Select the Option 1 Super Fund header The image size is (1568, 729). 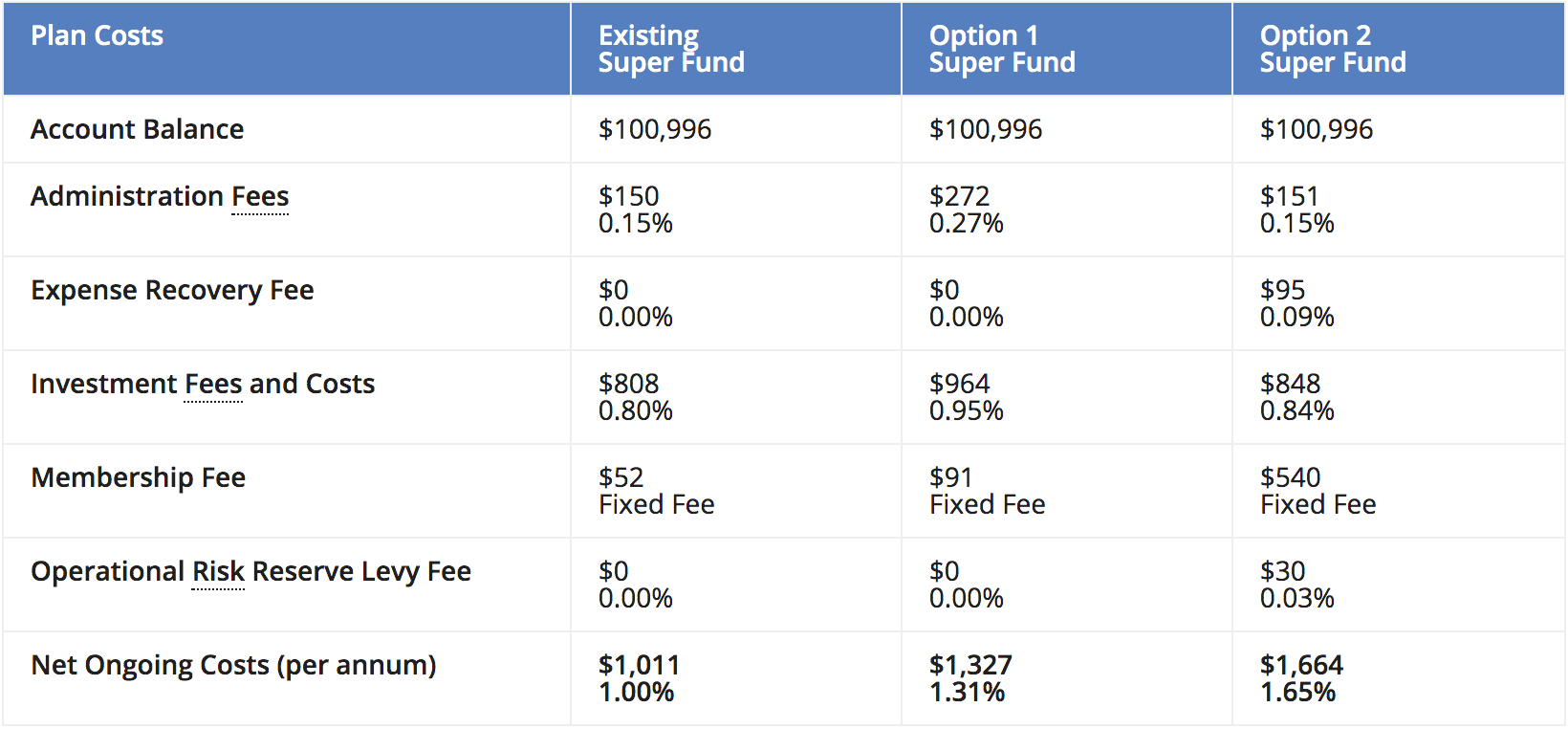click(1002, 49)
